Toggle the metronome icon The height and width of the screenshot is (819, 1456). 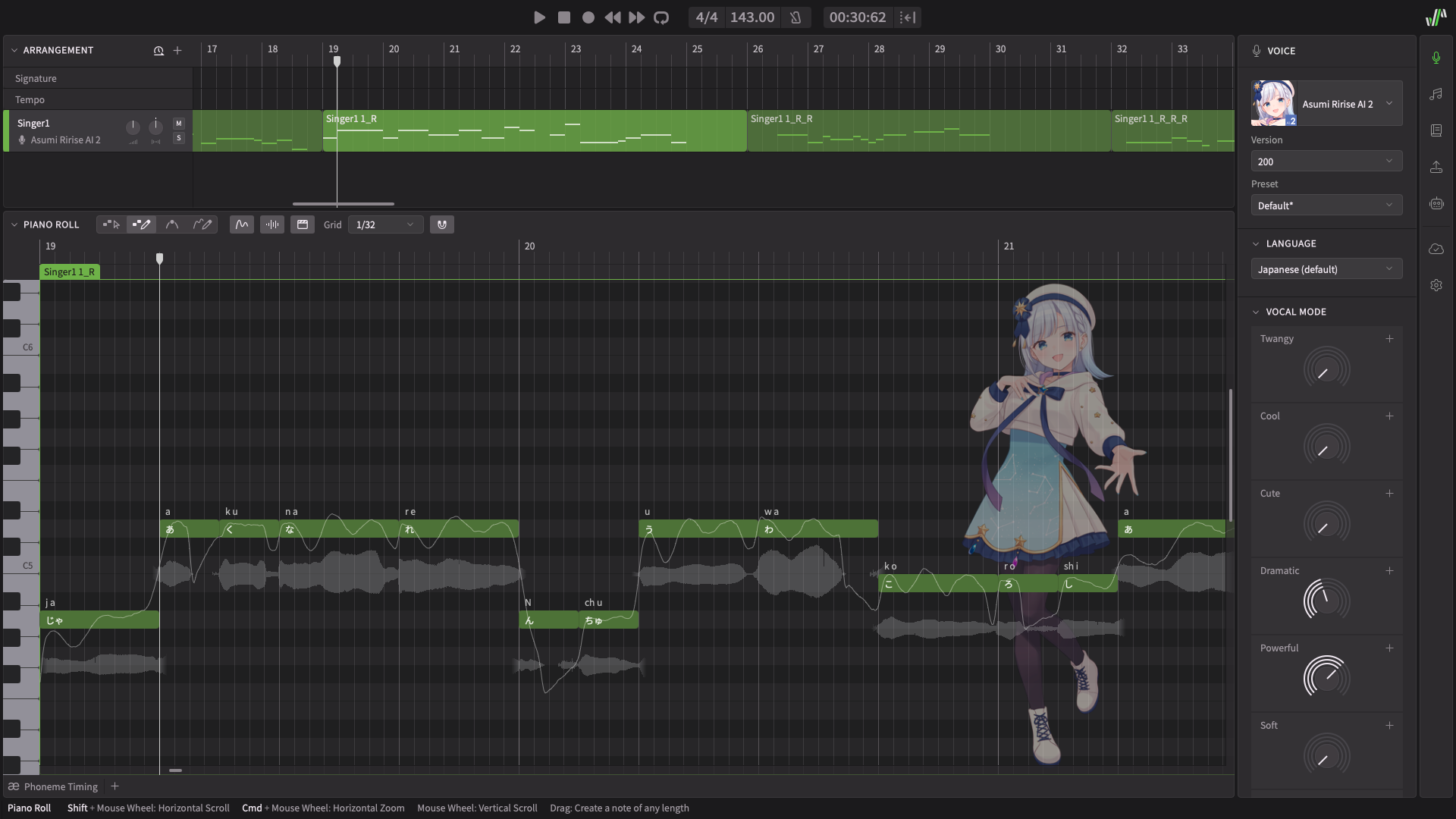795,17
